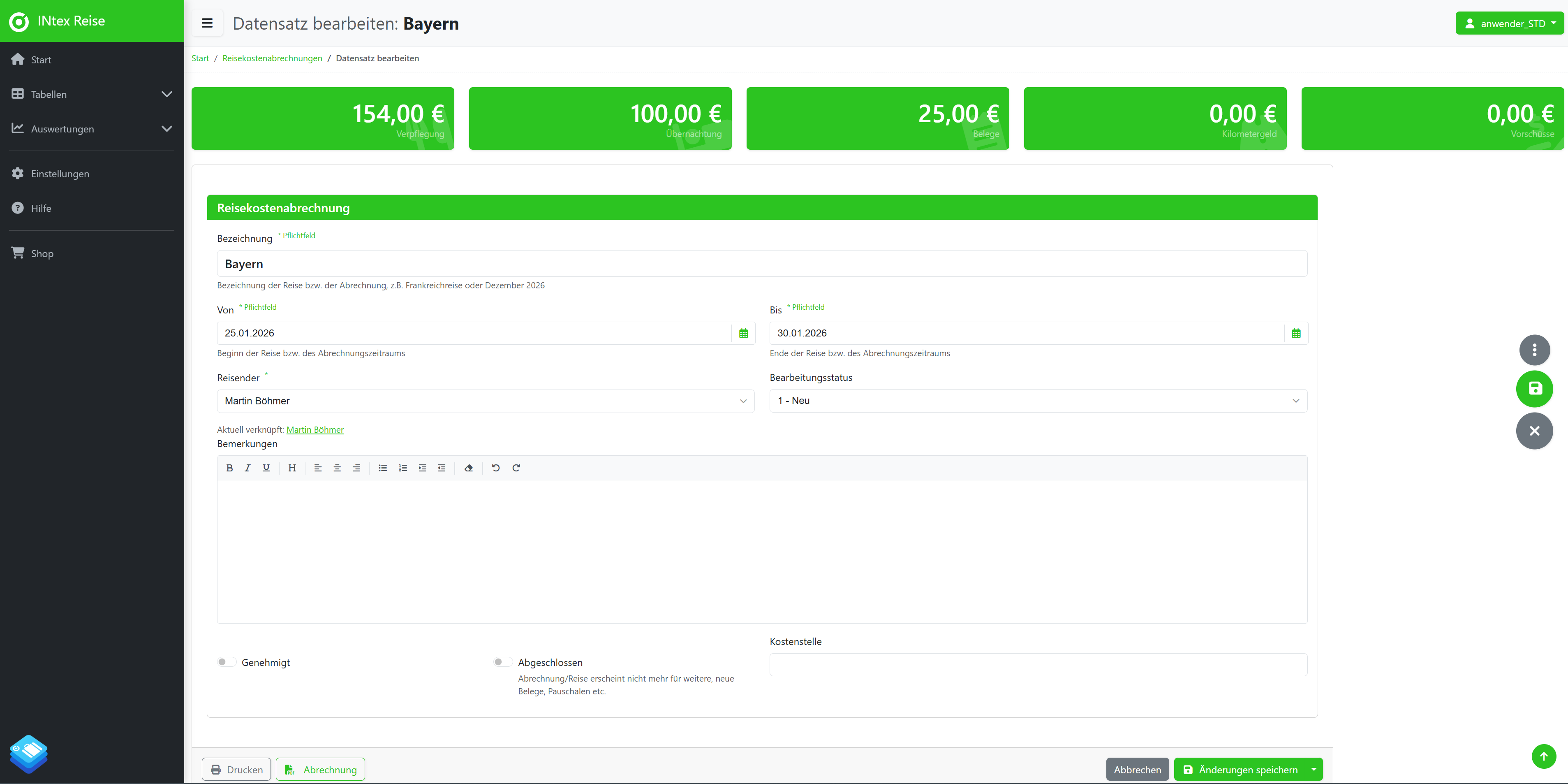Click the Abrechnung PDF button
The height and width of the screenshot is (784, 1568).
[320, 769]
